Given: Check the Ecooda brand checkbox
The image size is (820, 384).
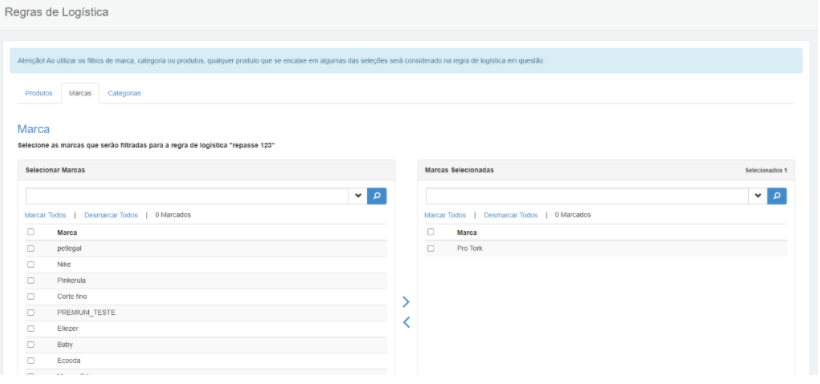Looking at the screenshot, I should coord(31,360).
